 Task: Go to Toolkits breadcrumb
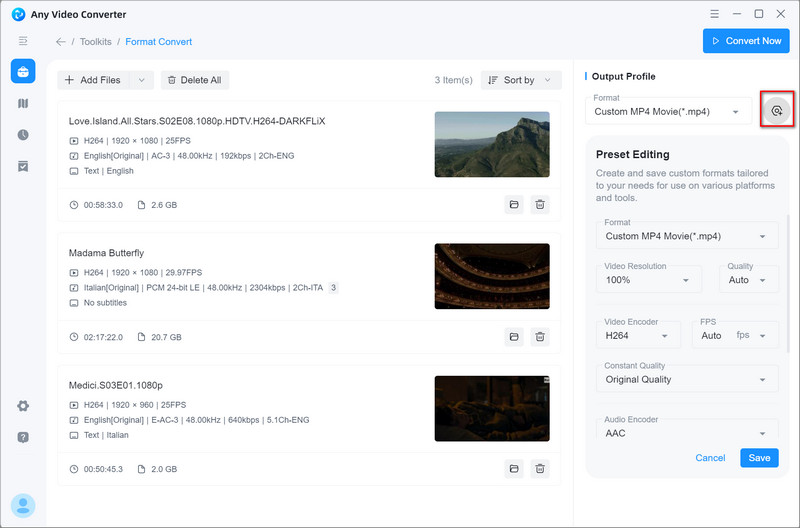click(x=96, y=42)
